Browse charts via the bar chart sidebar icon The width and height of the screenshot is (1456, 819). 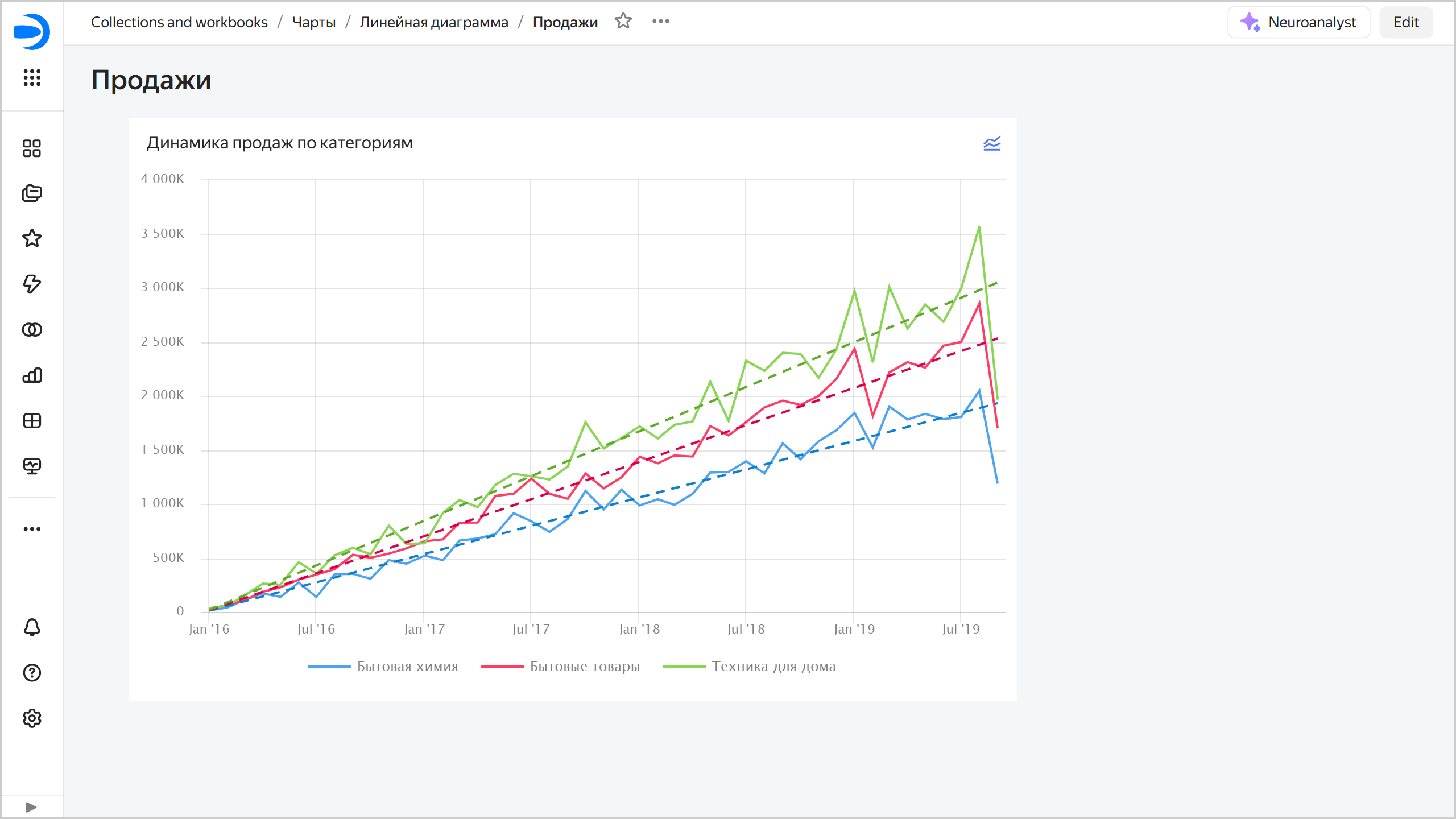pos(32,375)
